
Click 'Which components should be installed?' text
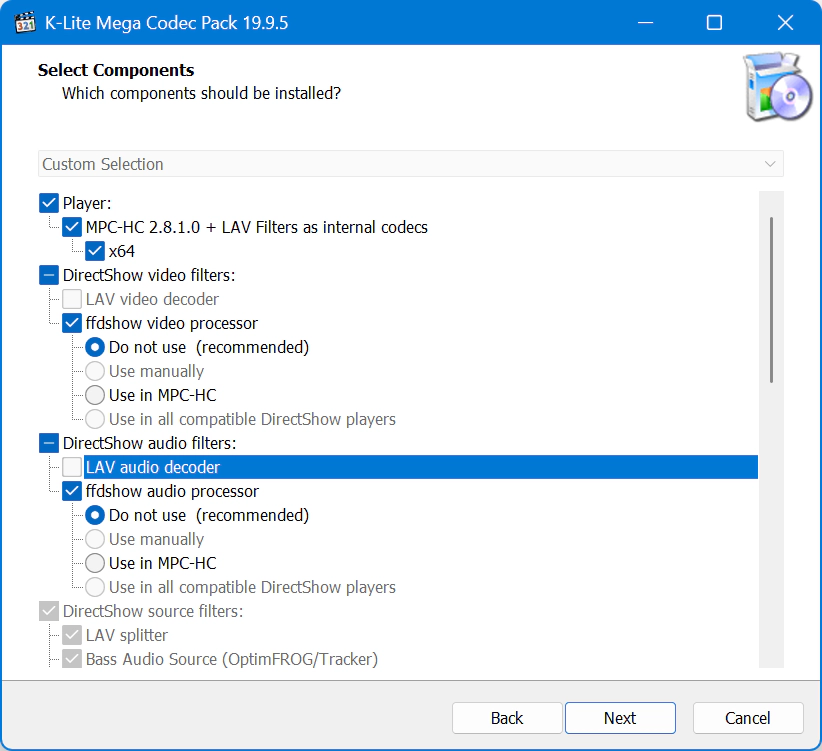point(201,93)
